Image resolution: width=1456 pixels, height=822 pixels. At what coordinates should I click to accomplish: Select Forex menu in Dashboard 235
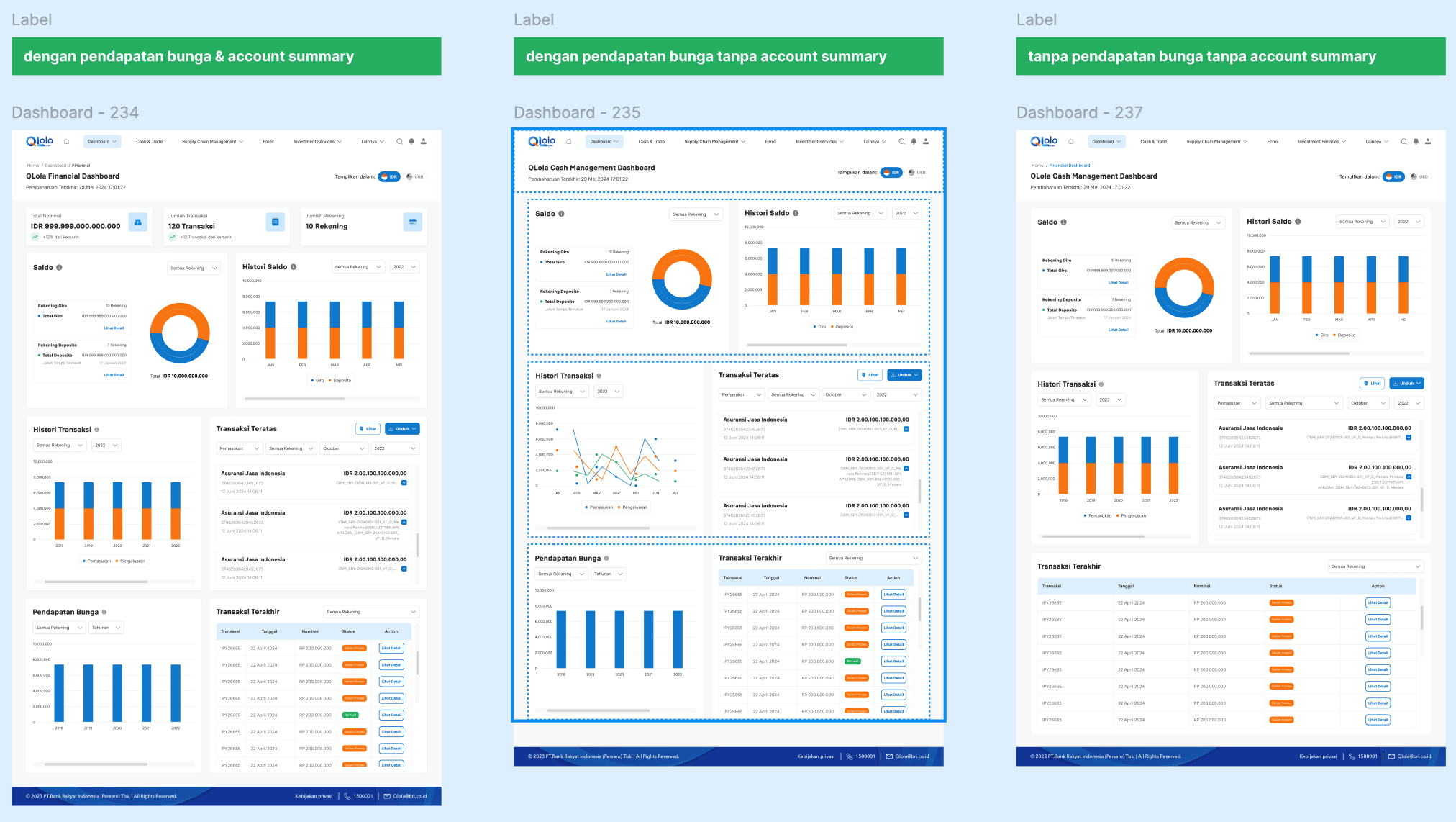tap(770, 142)
